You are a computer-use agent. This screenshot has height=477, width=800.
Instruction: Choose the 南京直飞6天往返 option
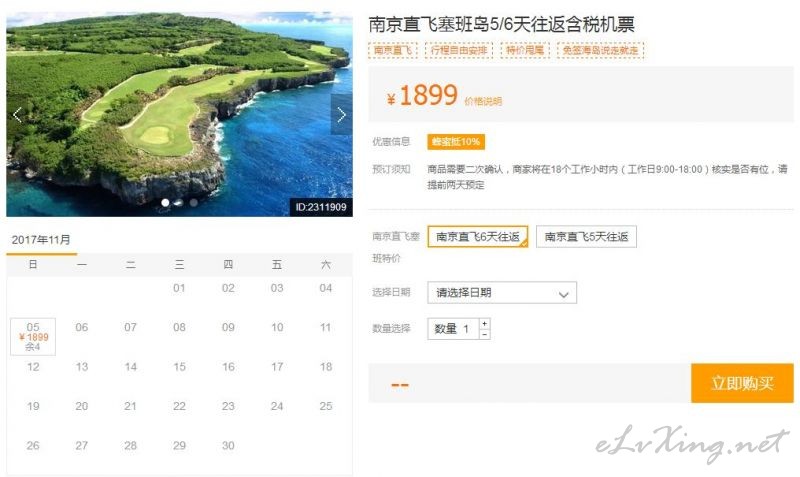[478, 237]
